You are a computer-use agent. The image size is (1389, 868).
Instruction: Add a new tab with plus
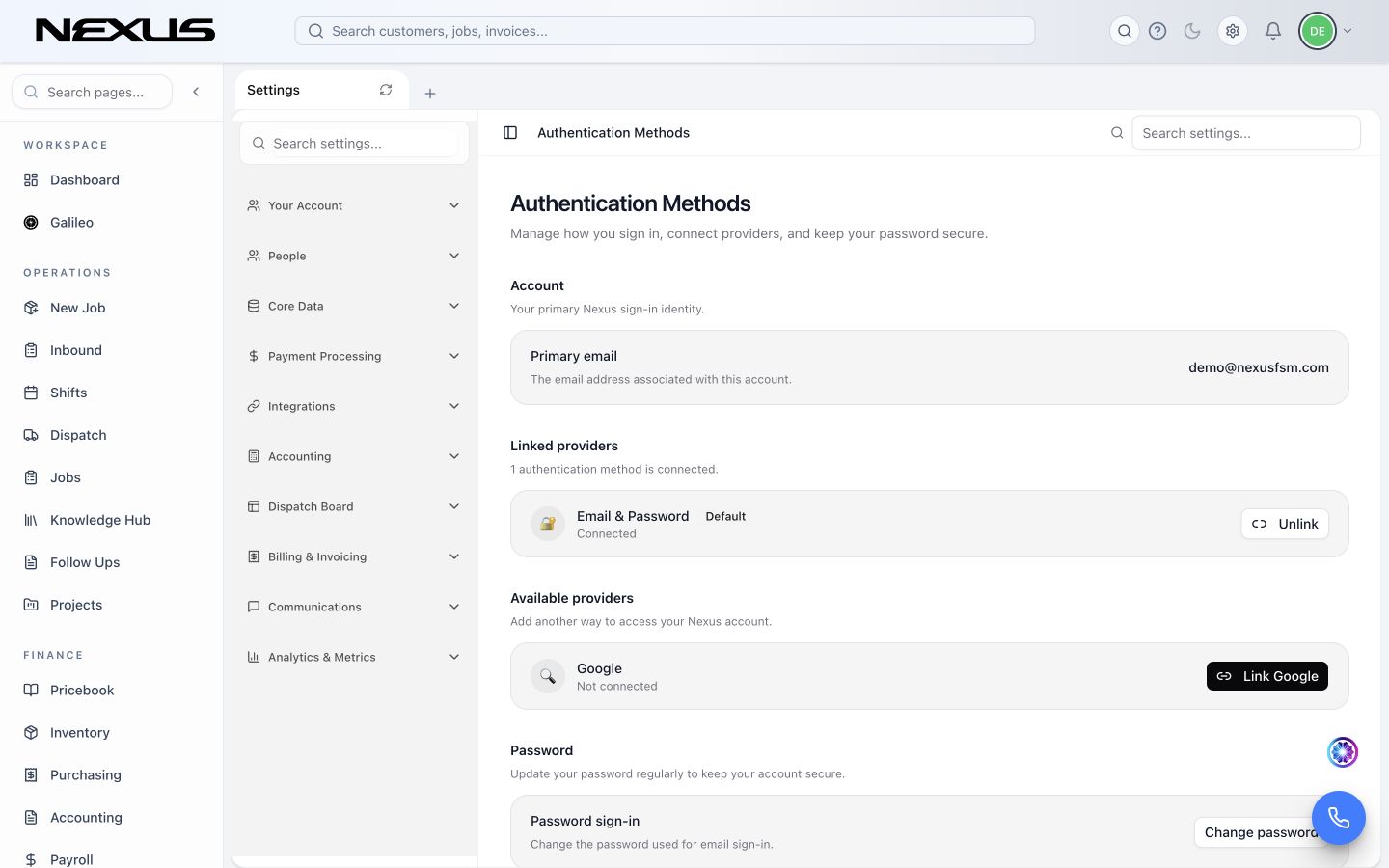click(430, 94)
